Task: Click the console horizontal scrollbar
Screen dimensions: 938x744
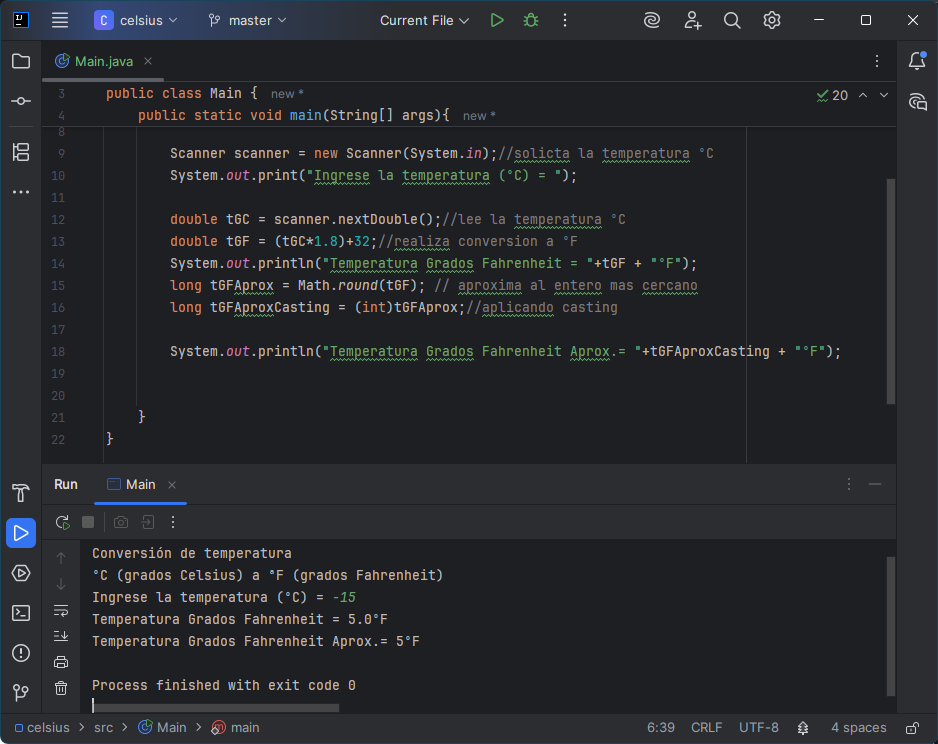Action: (215, 708)
